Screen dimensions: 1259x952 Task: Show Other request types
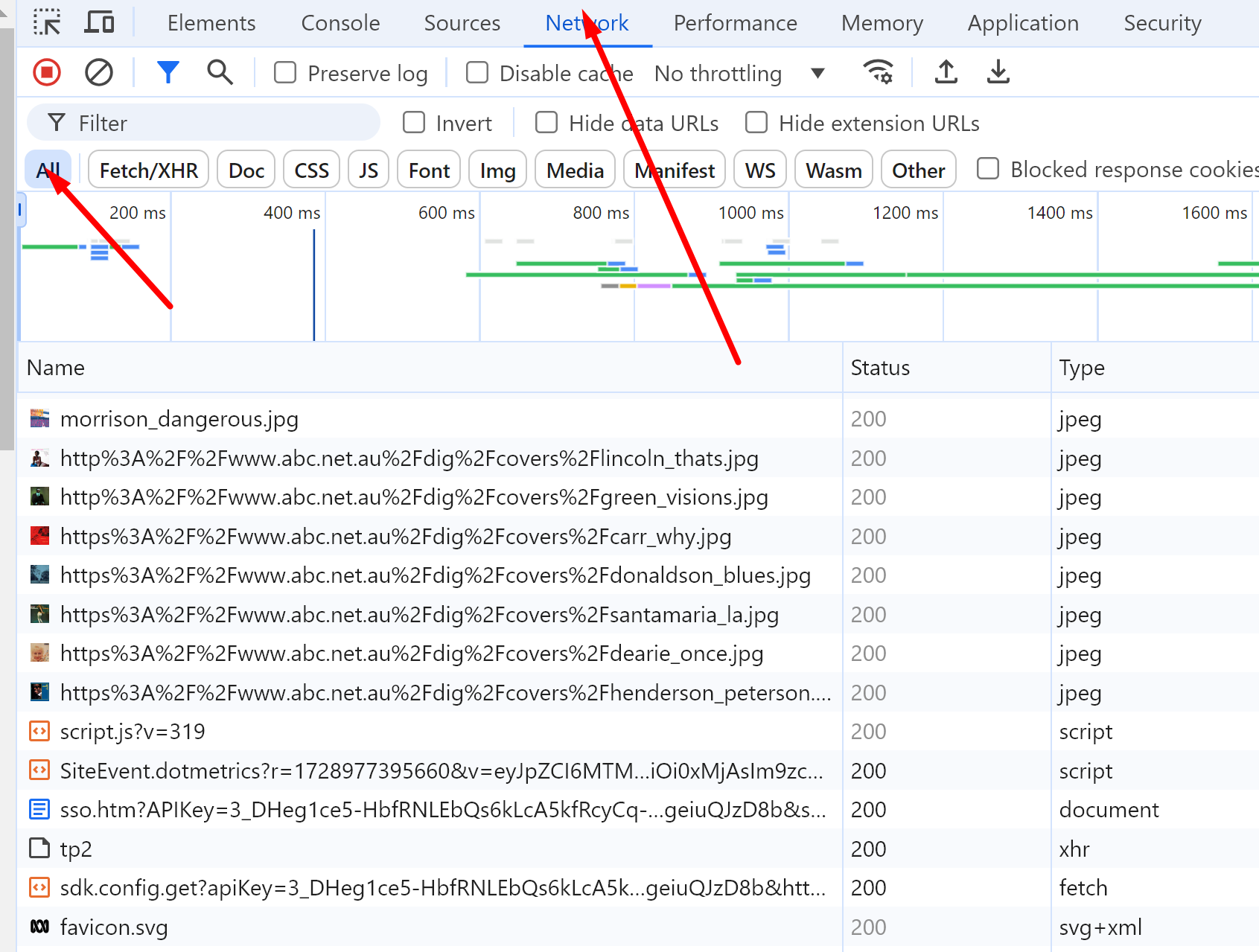(919, 170)
